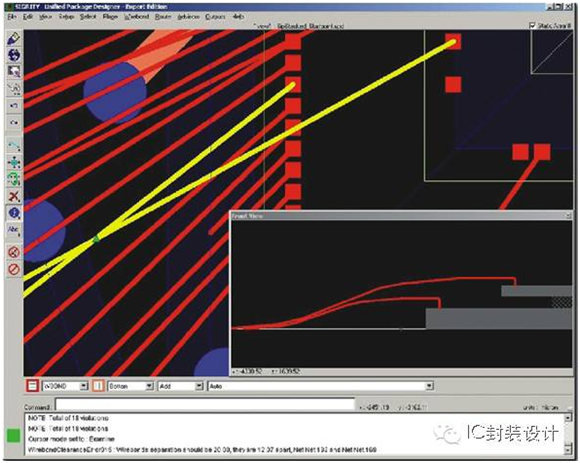The height and width of the screenshot is (463, 580).
Task: Open the Setup menu
Action: pos(66,17)
